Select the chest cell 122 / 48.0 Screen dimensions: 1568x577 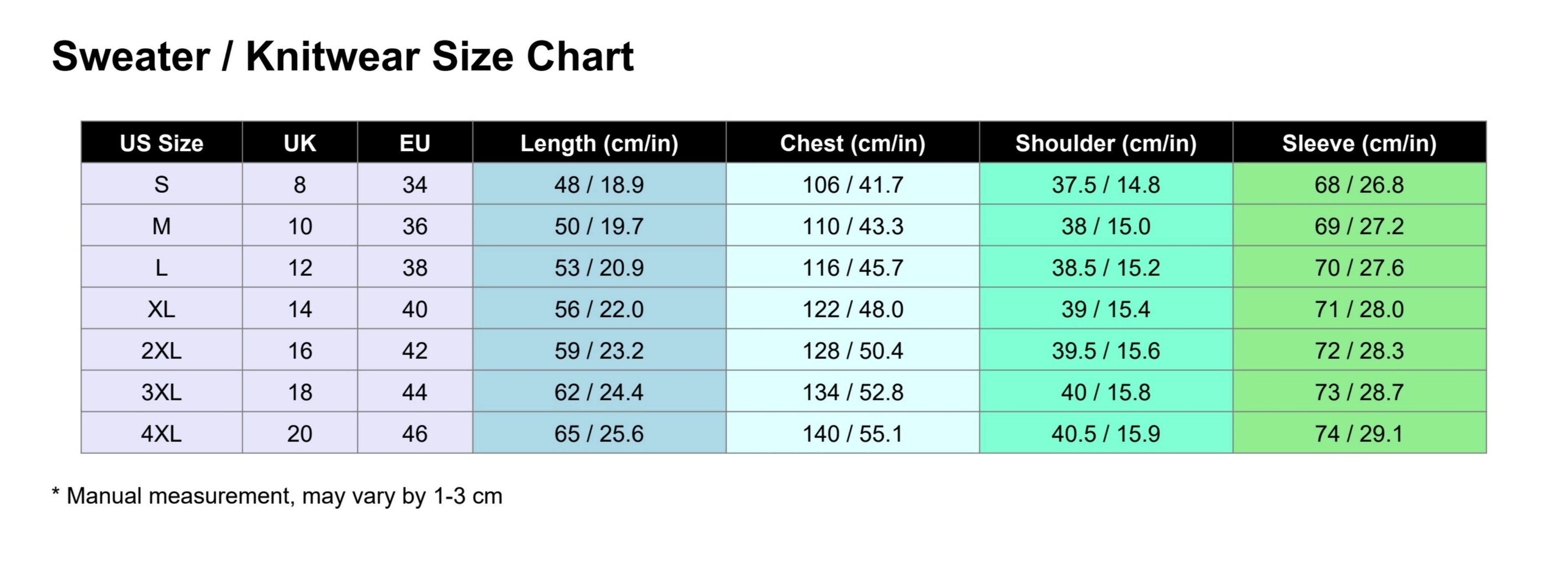(x=852, y=309)
